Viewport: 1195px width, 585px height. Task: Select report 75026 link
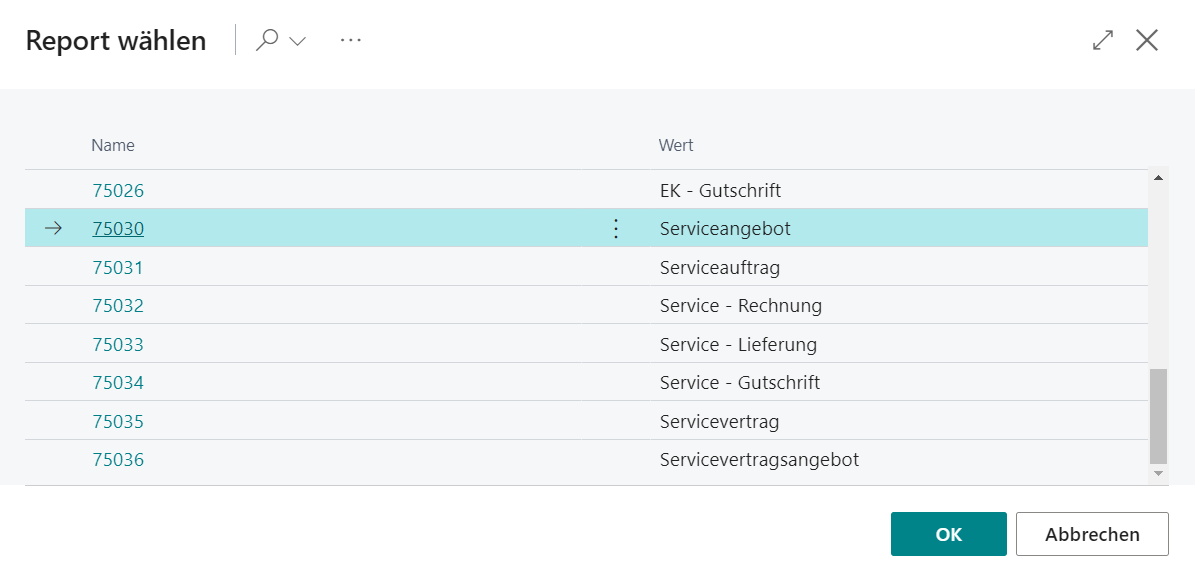(x=118, y=190)
